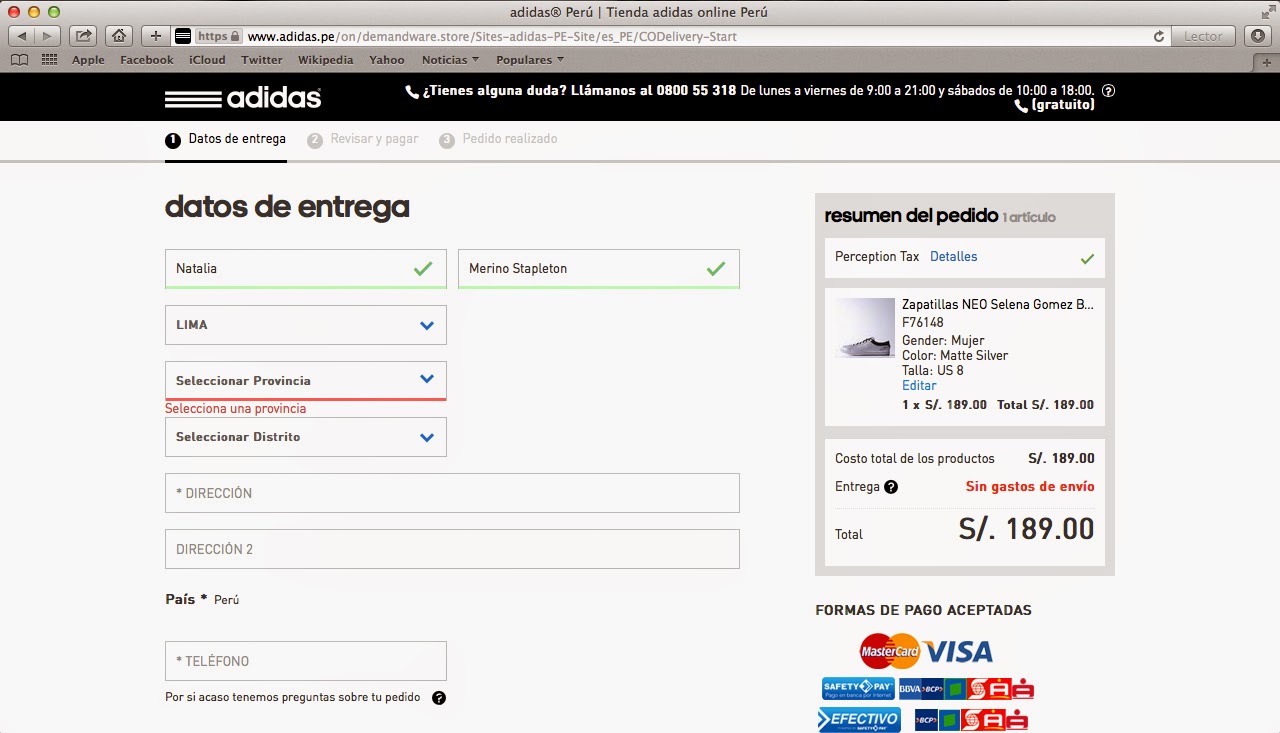
Task: Click the adidas logo in header
Action: [x=243, y=98]
